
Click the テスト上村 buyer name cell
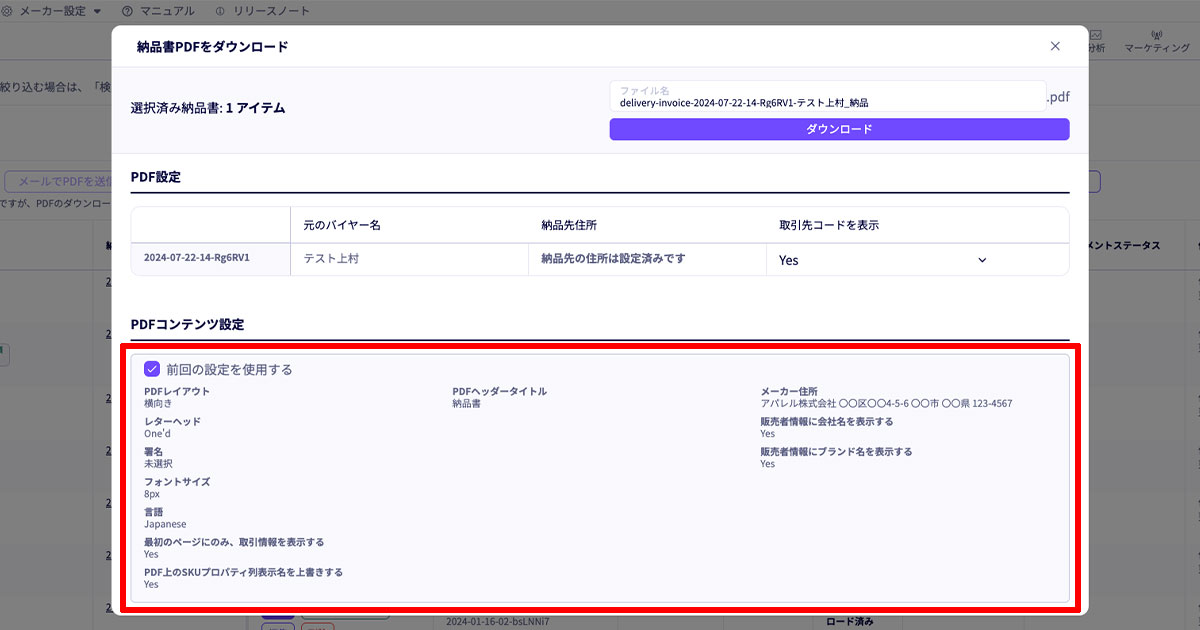(x=409, y=258)
